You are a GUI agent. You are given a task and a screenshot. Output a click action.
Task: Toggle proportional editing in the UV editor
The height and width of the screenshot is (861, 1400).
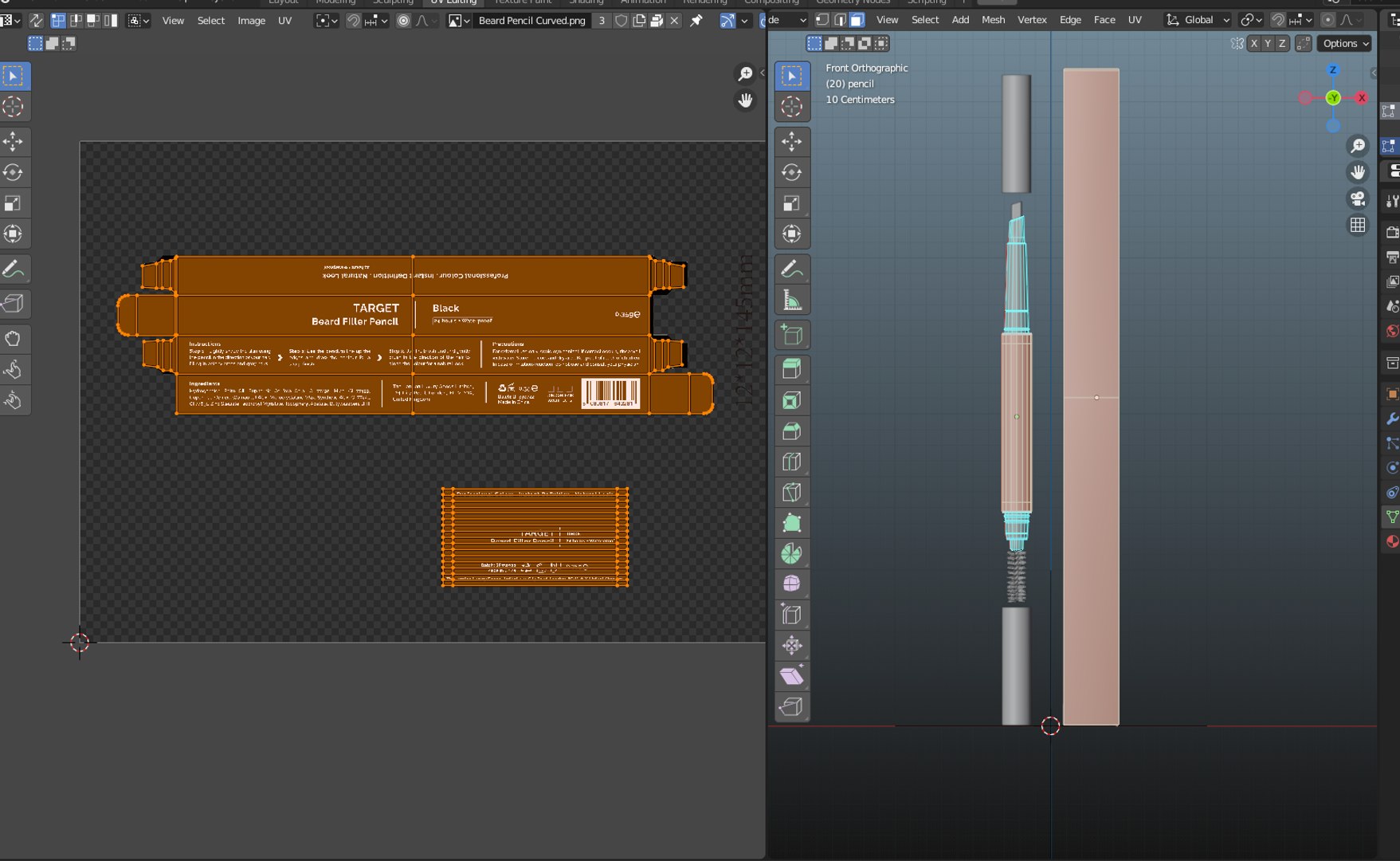(404, 21)
